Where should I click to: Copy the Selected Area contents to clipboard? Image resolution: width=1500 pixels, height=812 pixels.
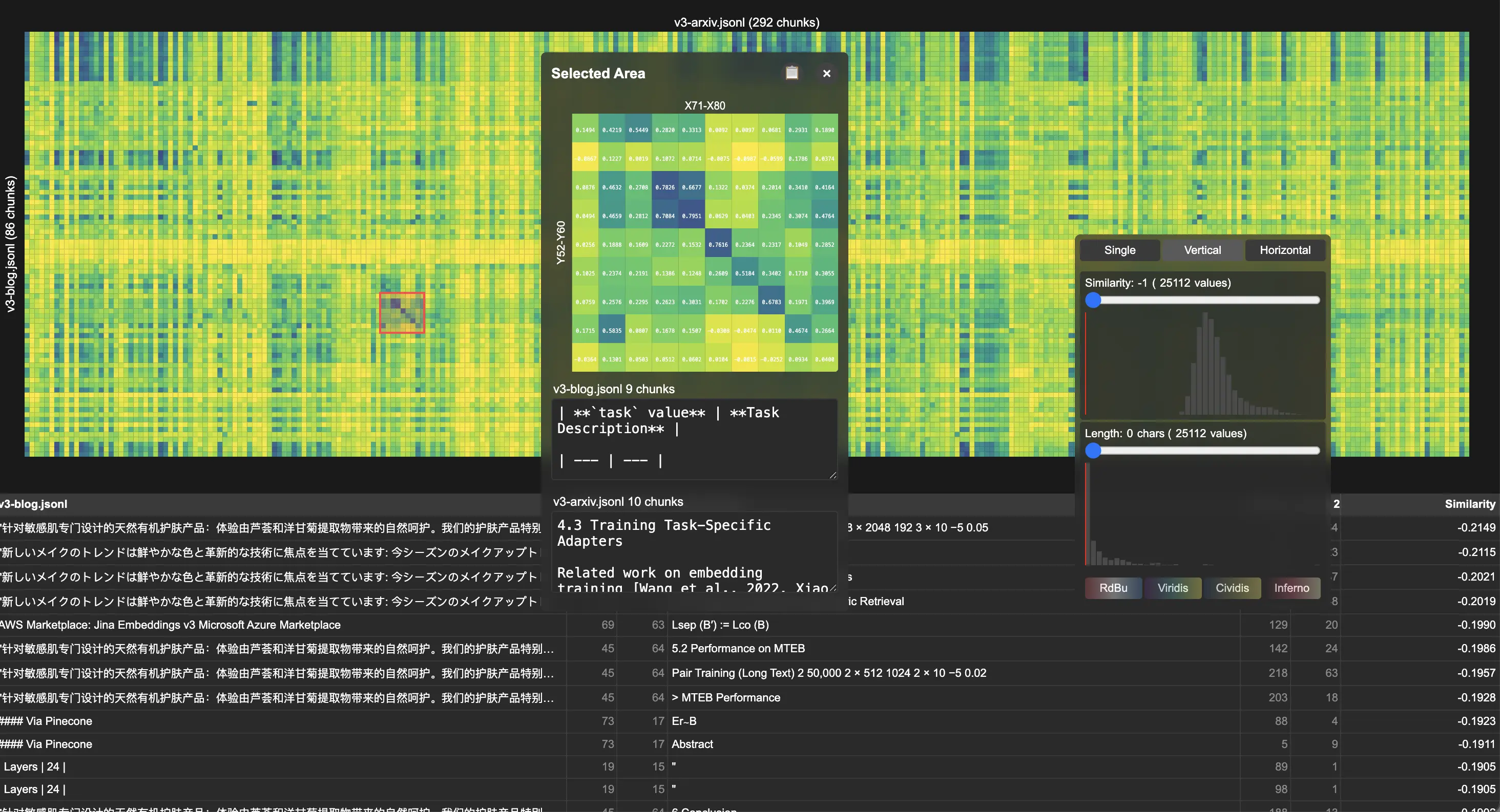(x=792, y=73)
